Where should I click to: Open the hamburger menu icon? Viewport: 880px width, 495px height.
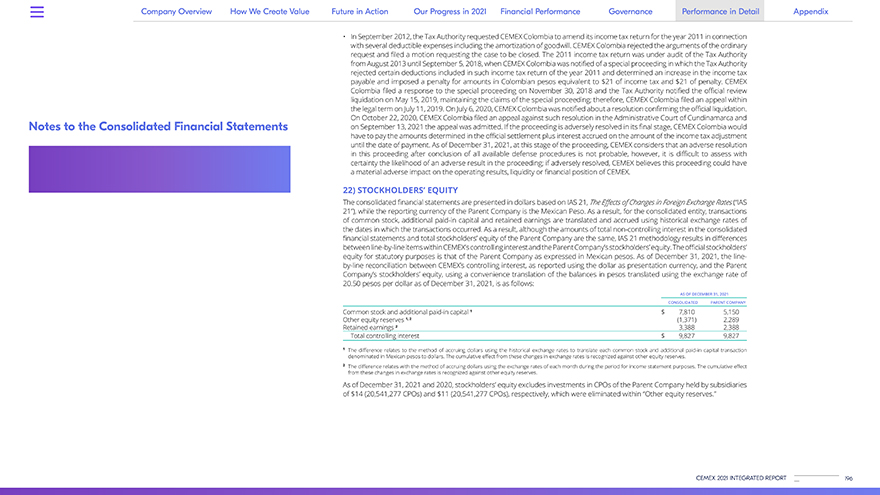(37, 12)
